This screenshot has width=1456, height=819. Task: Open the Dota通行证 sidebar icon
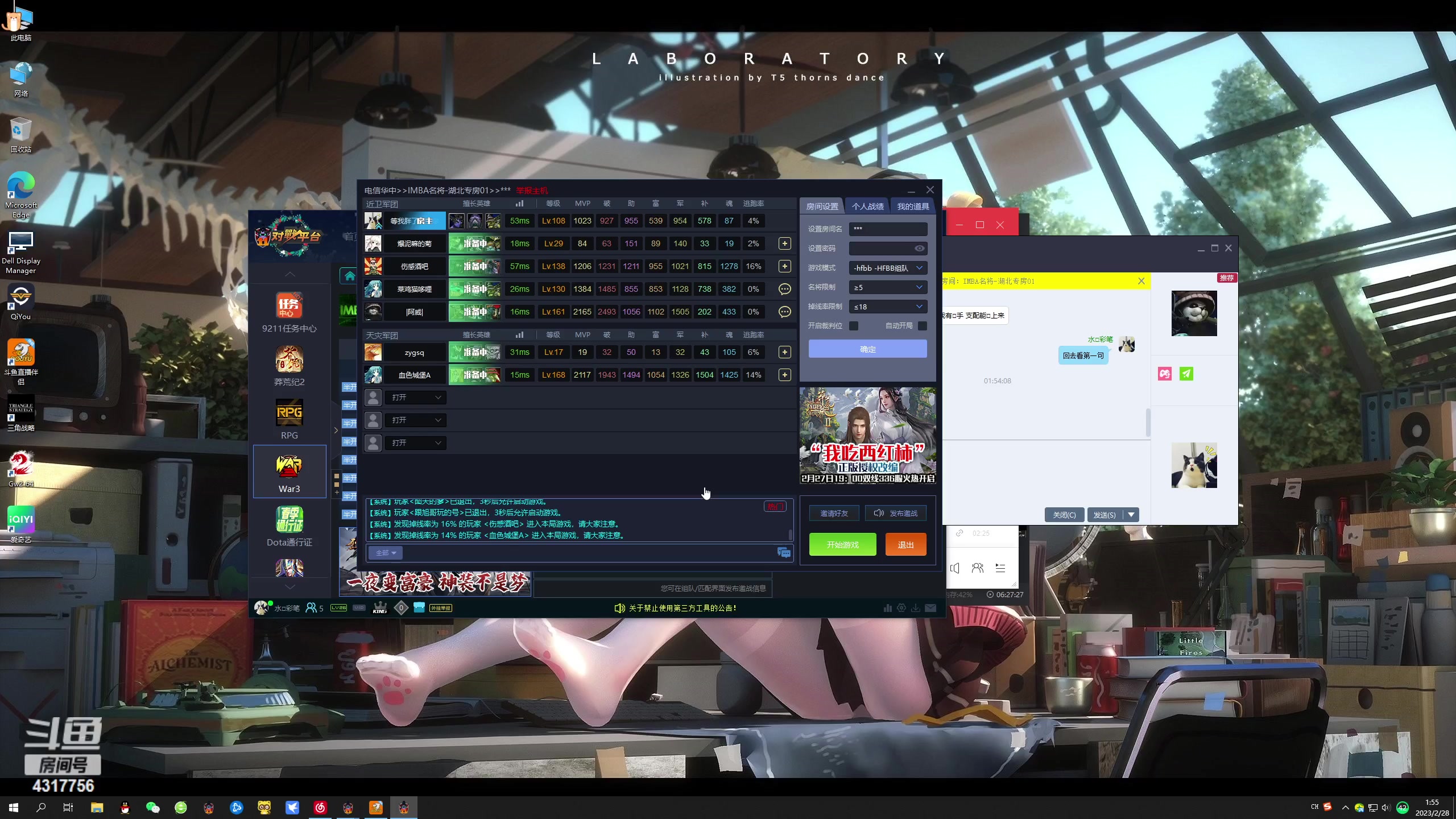pyautogui.click(x=289, y=526)
